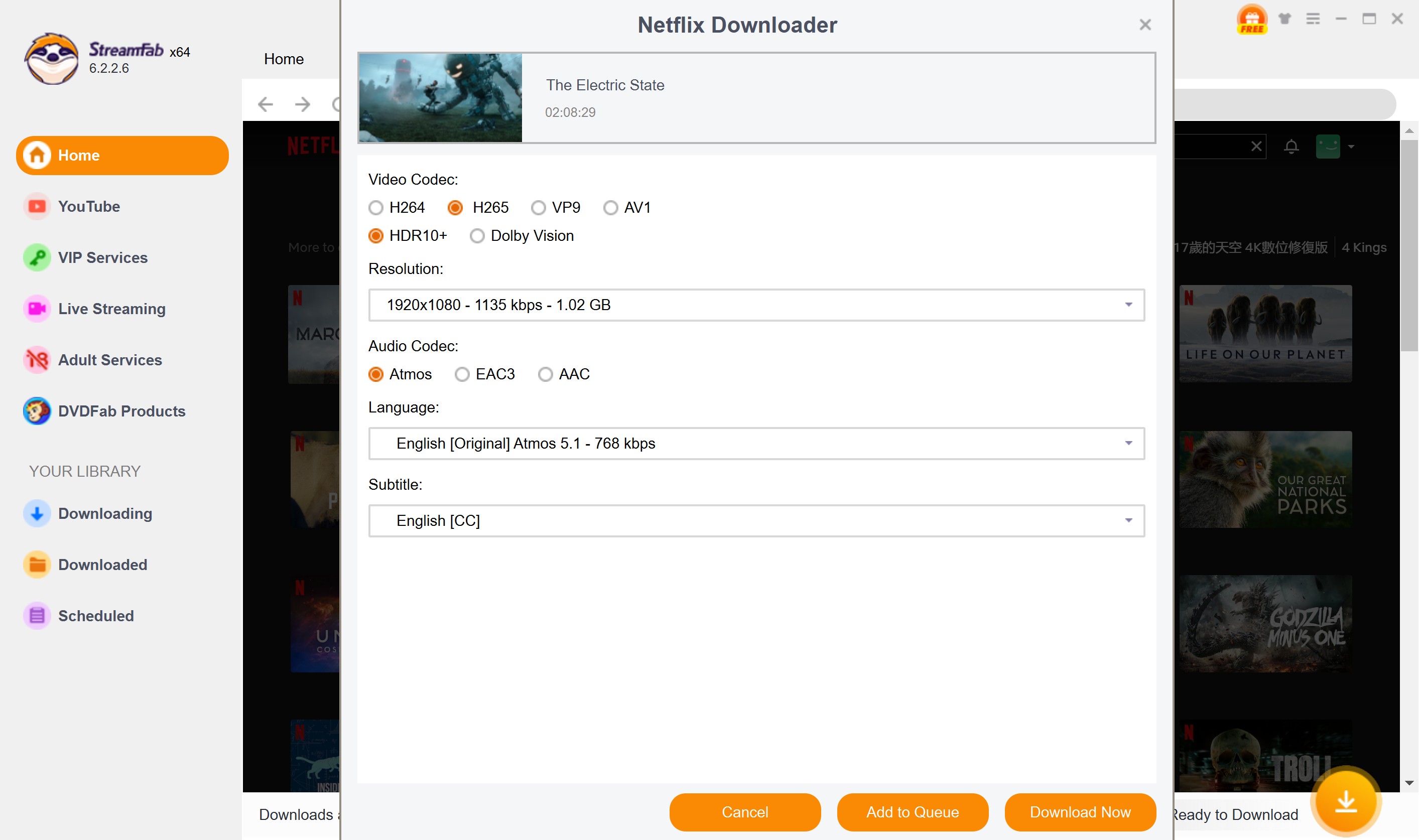
Task: Go forward with the browser arrow
Action: (303, 104)
